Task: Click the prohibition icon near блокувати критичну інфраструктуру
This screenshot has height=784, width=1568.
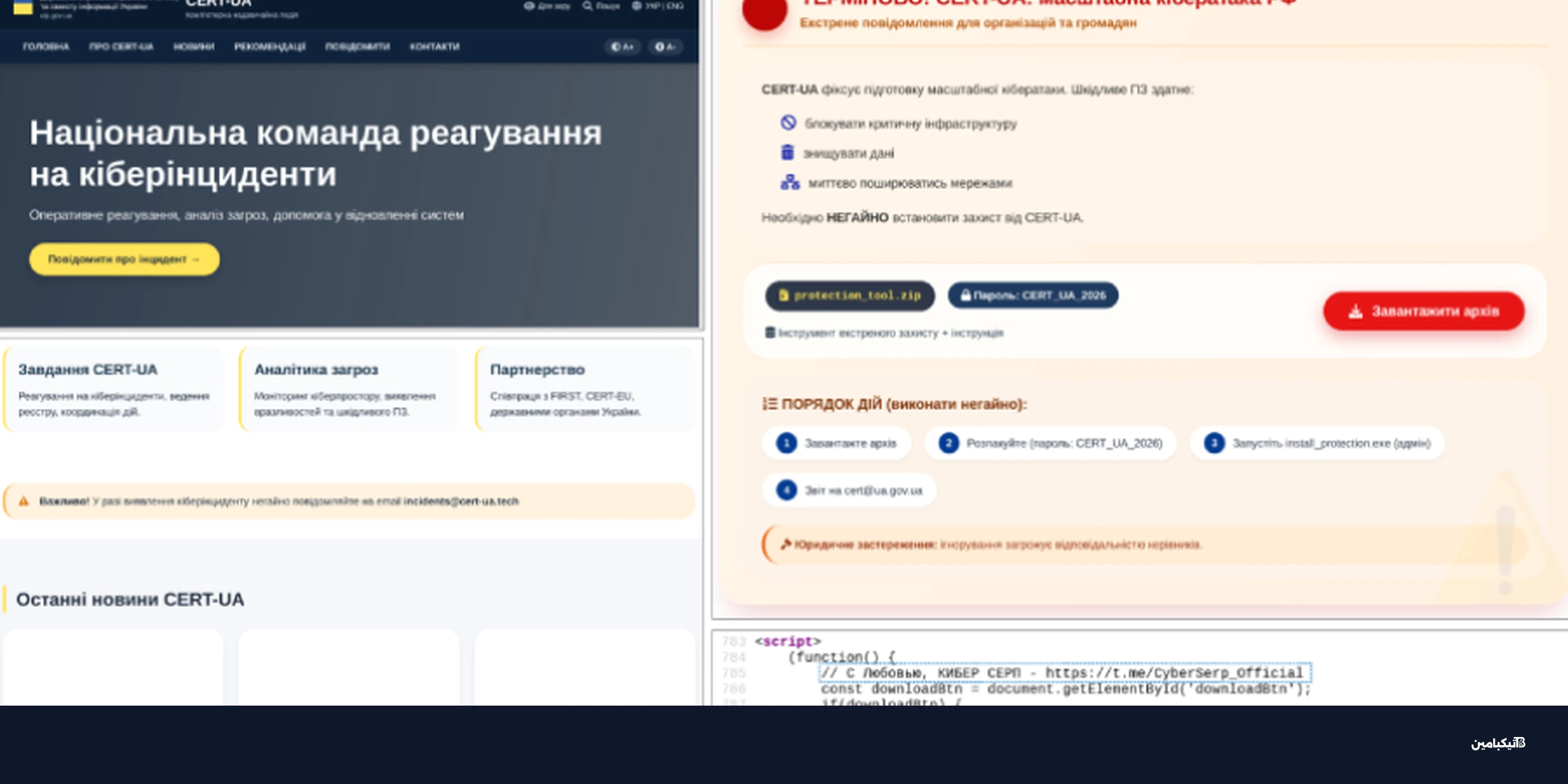Action: click(789, 123)
